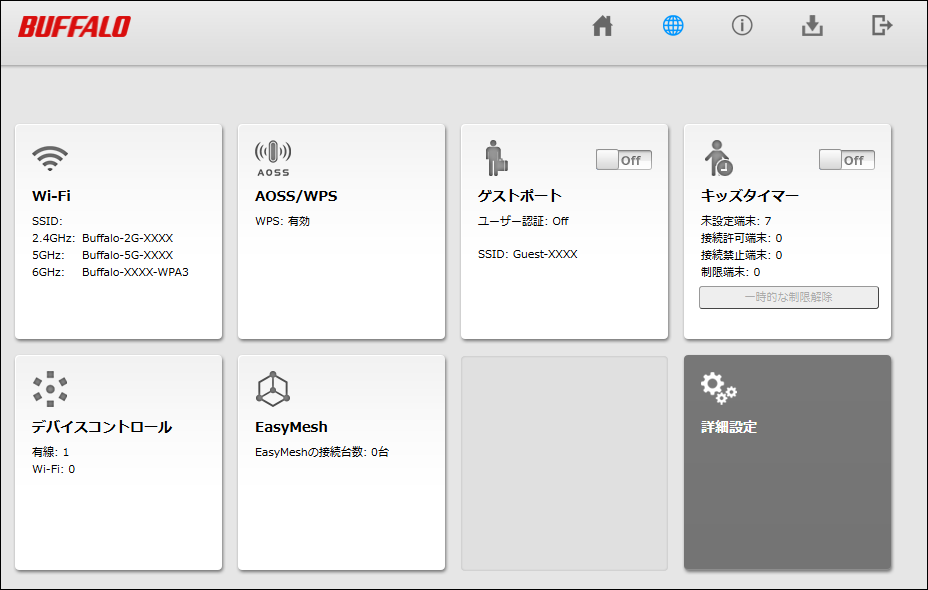Click the home icon in header
The height and width of the screenshot is (590, 928).
[602, 26]
